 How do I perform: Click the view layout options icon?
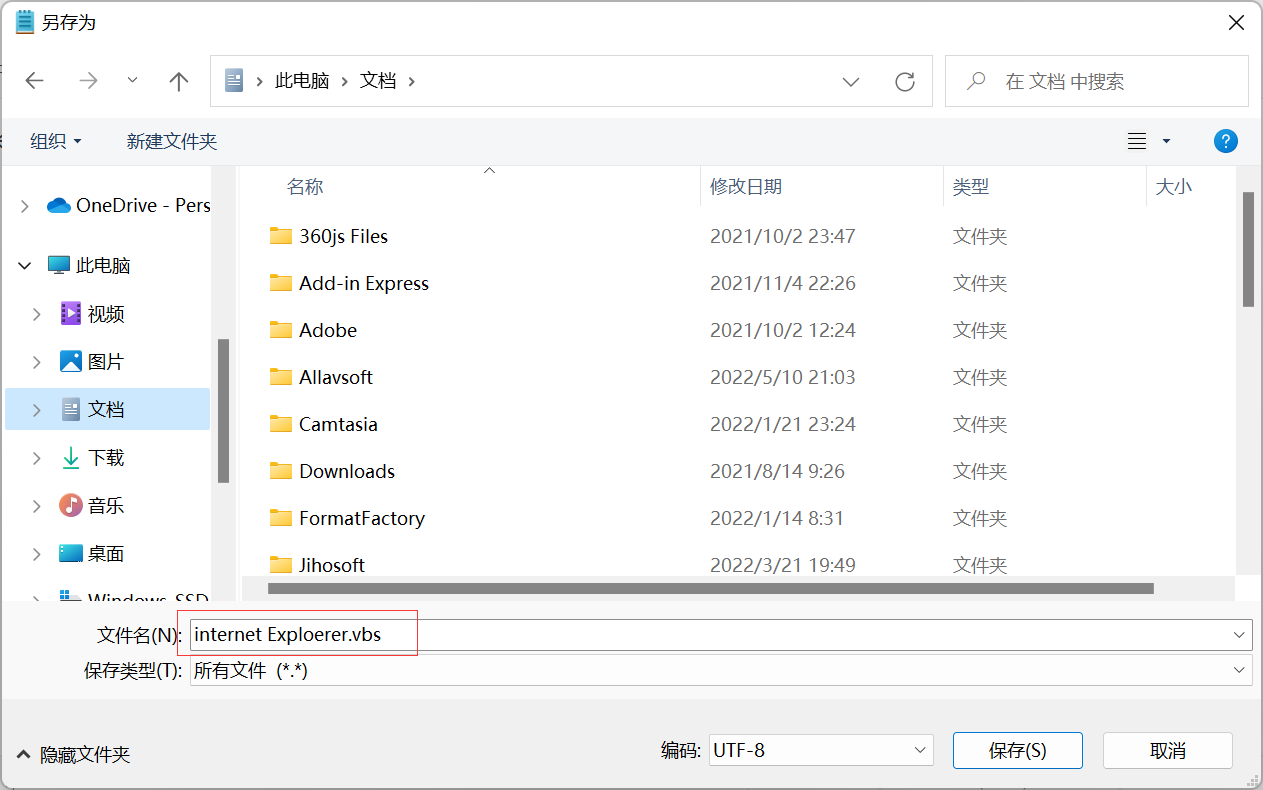tap(1137, 142)
